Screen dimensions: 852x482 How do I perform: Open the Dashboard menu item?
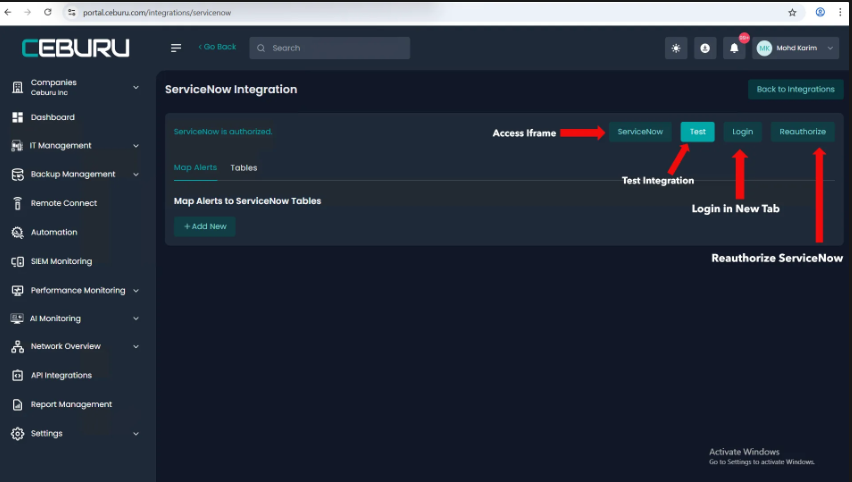(x=53, y=117)
